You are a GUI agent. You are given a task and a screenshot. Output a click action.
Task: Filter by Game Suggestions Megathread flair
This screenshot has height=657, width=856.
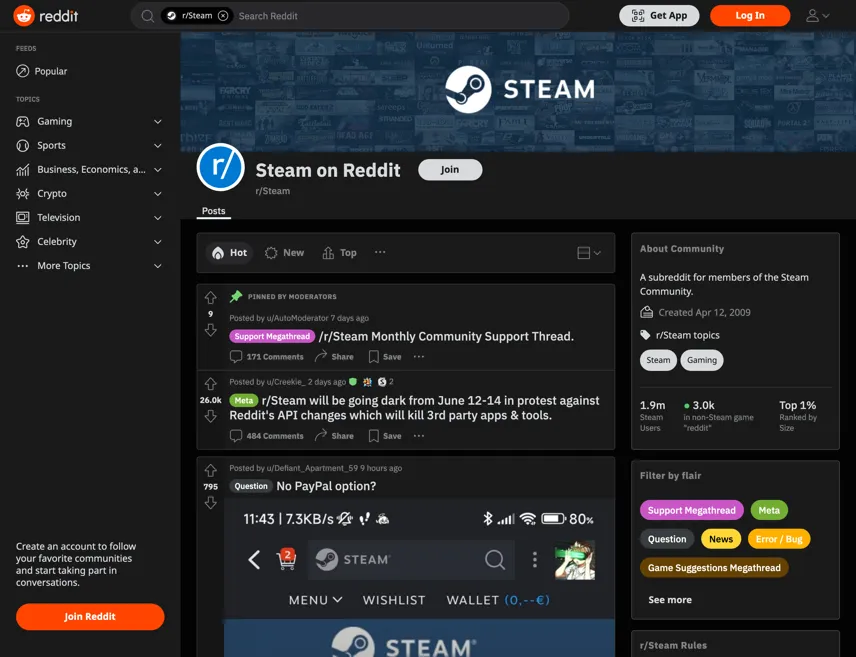pyautogui.click(x=714, y=568)
